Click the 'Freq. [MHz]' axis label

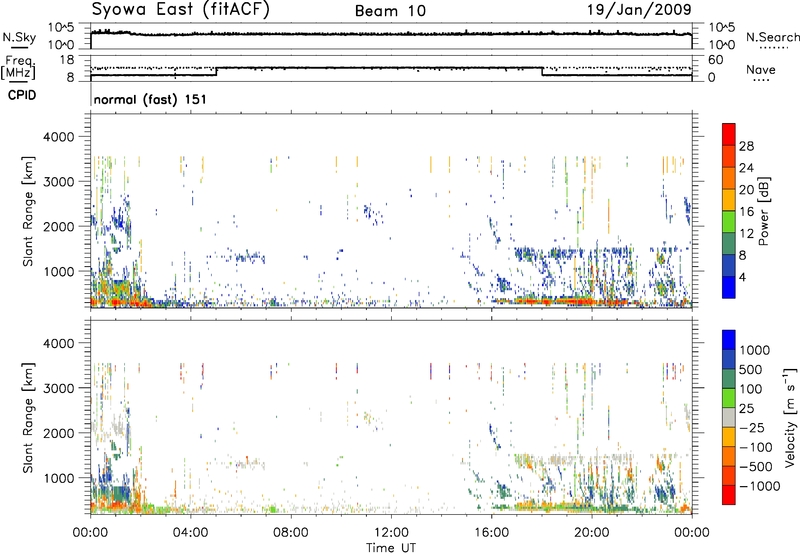click(19, 68)
